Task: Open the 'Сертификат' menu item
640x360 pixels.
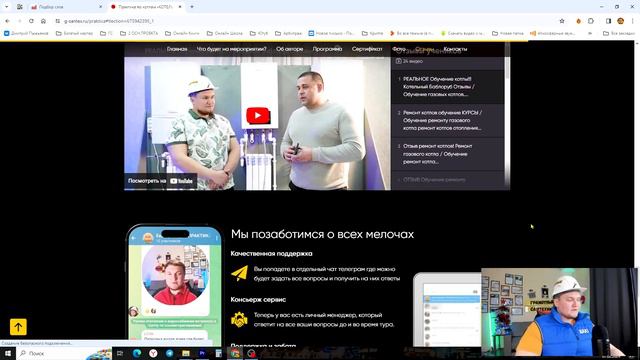Action: 367,49
